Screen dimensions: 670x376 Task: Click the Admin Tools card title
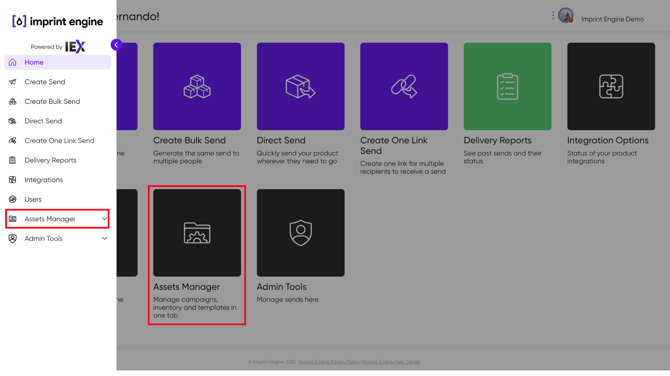pos(282,287)
